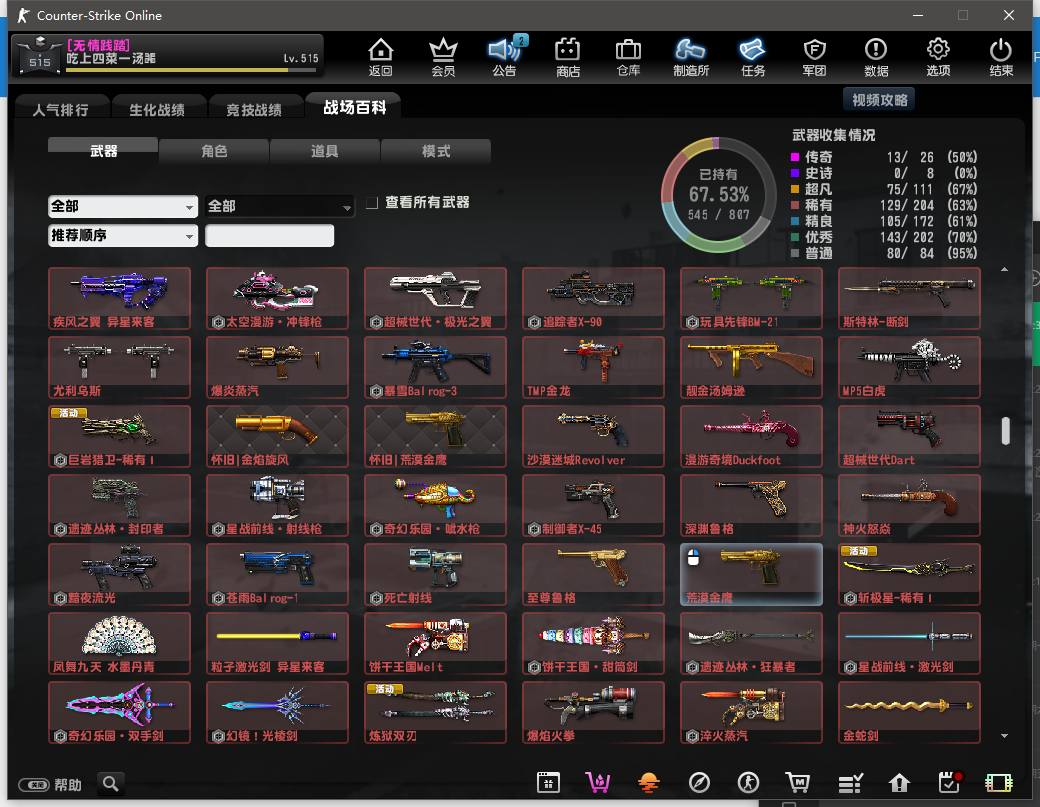The image size is (1040, 807).
Task: Open the 斩极星-稀有 event weapon card
Action: click(909, 574)
